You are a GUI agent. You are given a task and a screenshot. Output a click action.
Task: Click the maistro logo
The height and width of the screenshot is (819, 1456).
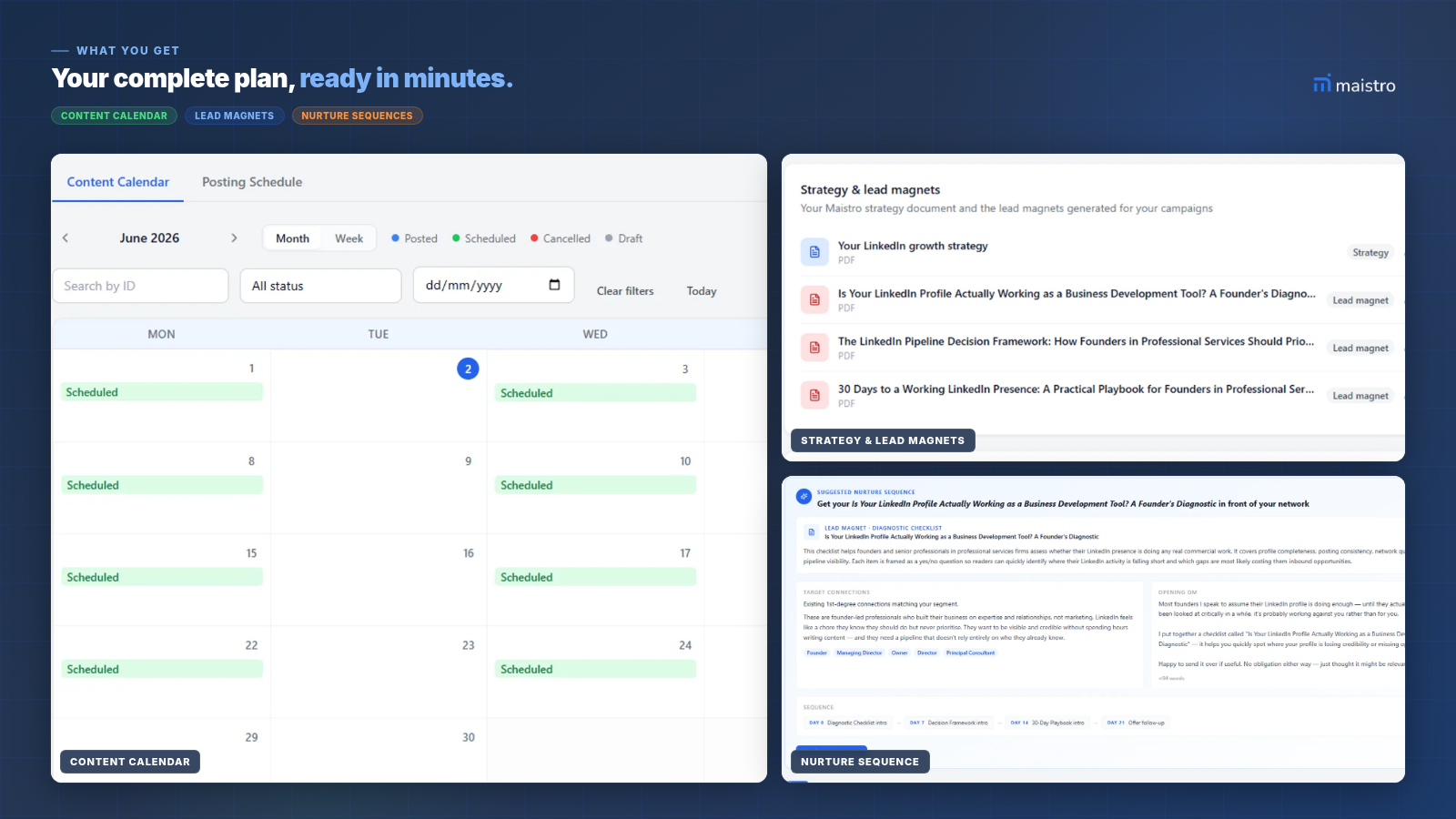click(x=1354, y=85)
